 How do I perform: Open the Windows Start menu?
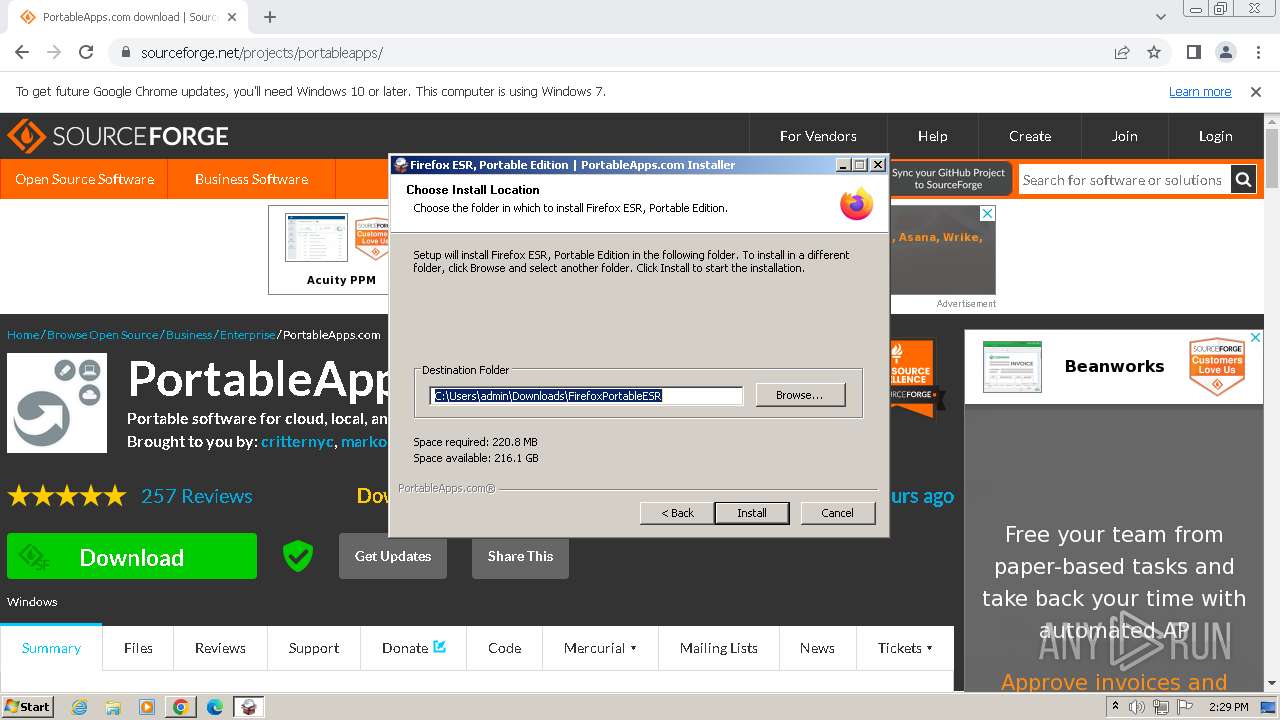[28, 707]
